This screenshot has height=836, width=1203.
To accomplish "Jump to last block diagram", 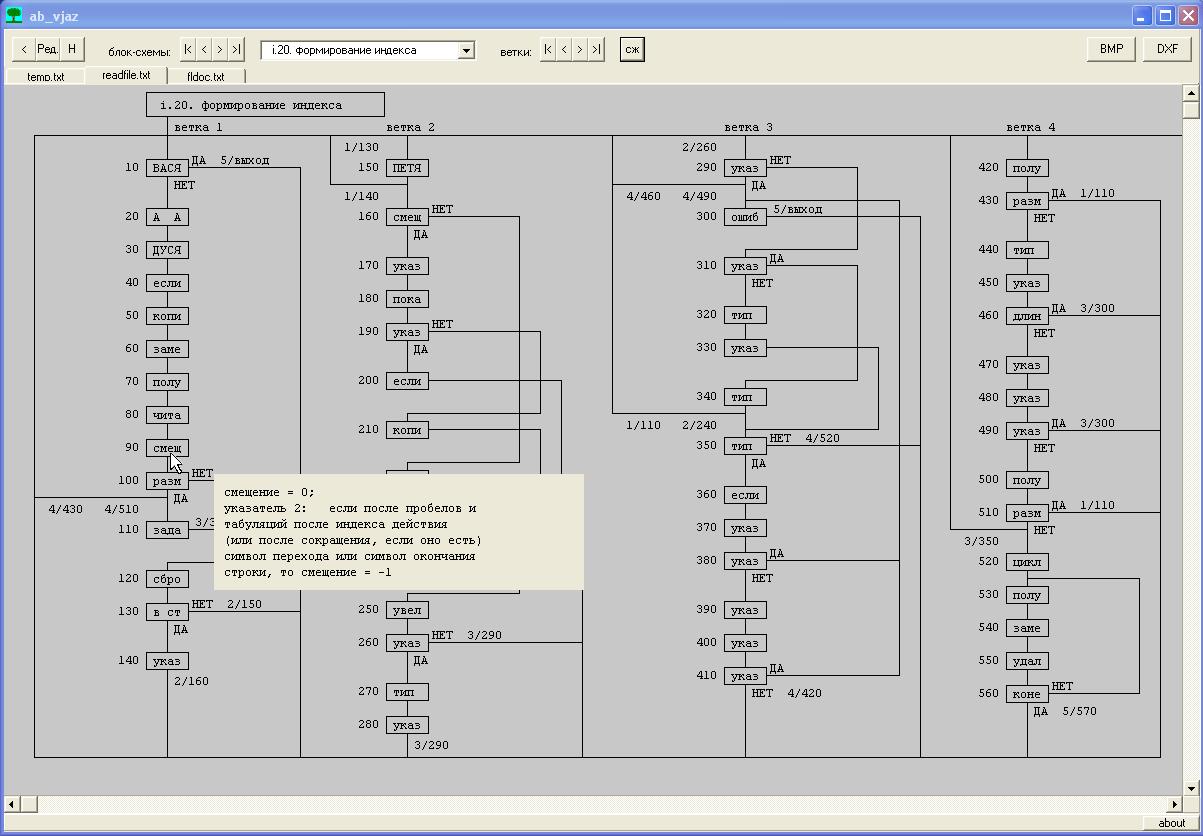I will coord(236,49).
